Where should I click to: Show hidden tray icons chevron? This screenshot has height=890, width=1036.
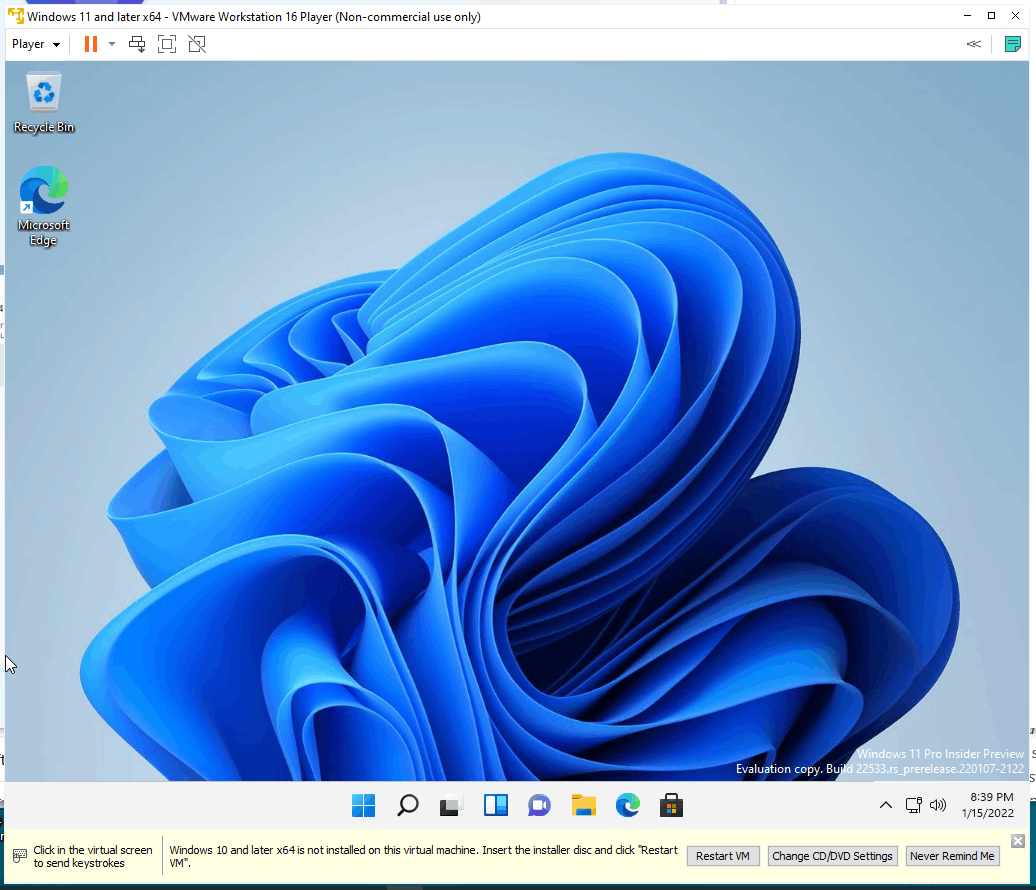(x=885, y=805)
